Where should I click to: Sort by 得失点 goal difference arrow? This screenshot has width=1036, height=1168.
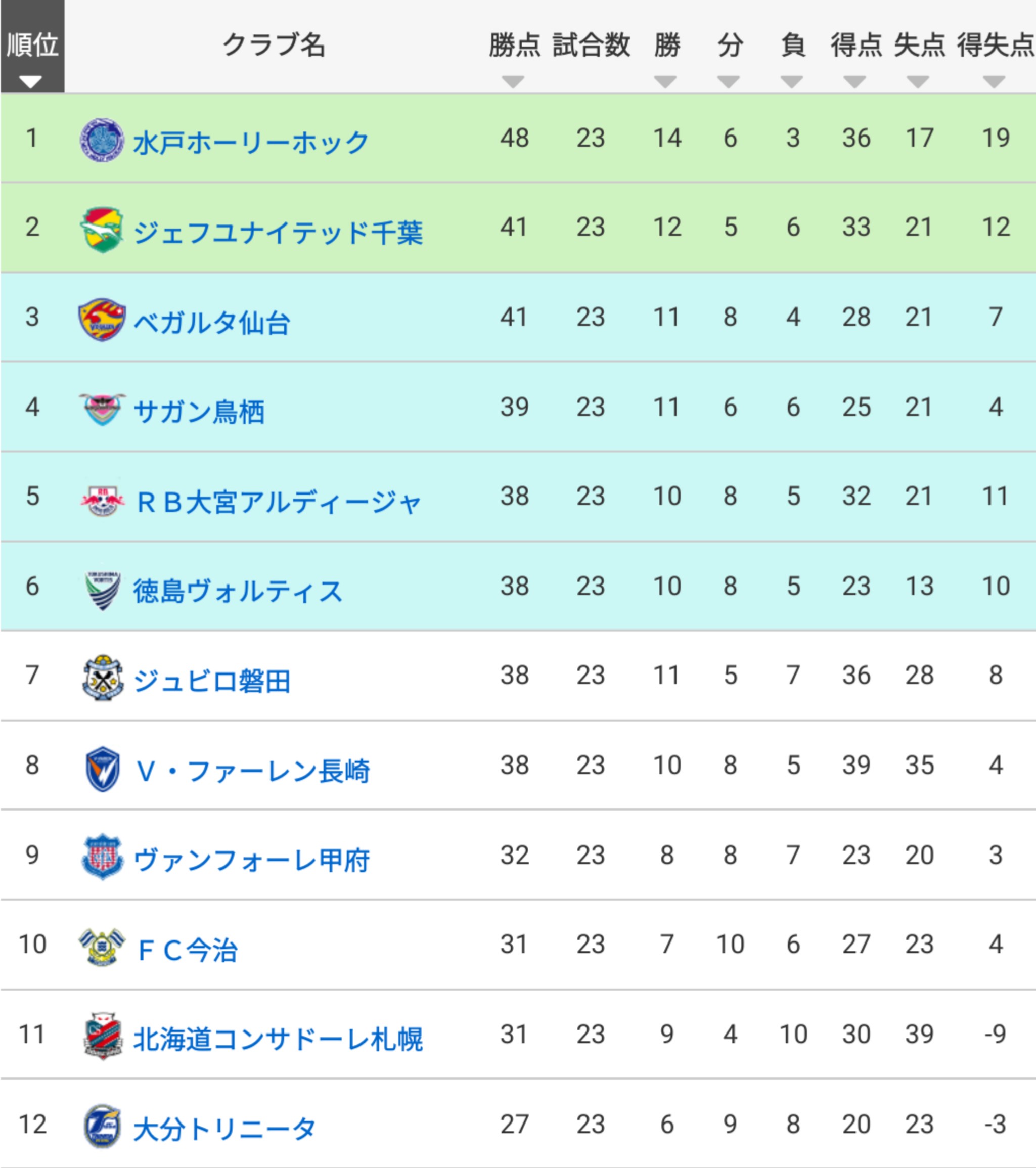pyautogui.click(x=994, y=82)
